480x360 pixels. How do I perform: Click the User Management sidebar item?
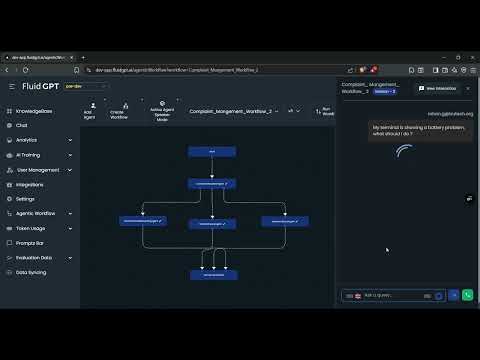pos(38,170)
